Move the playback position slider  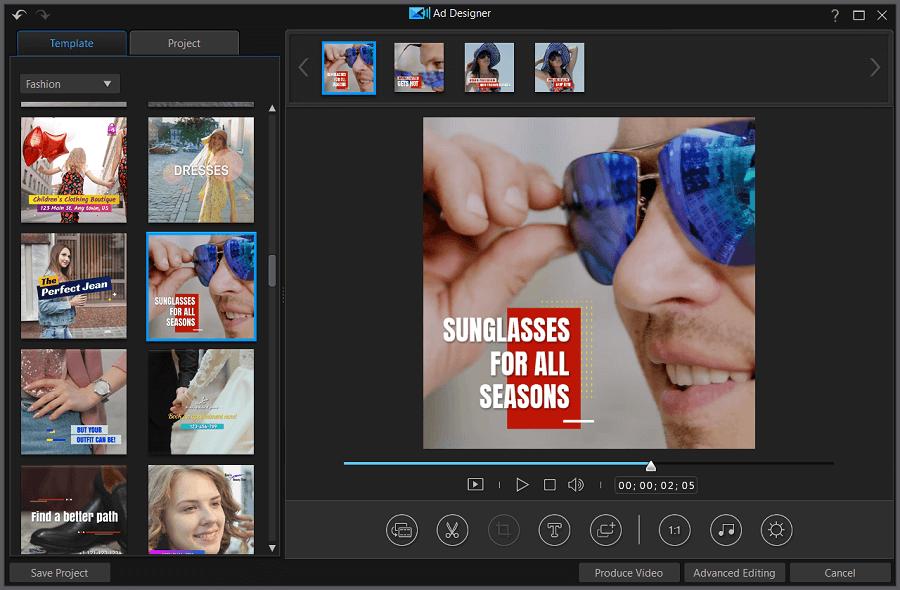tap(650, 464)
